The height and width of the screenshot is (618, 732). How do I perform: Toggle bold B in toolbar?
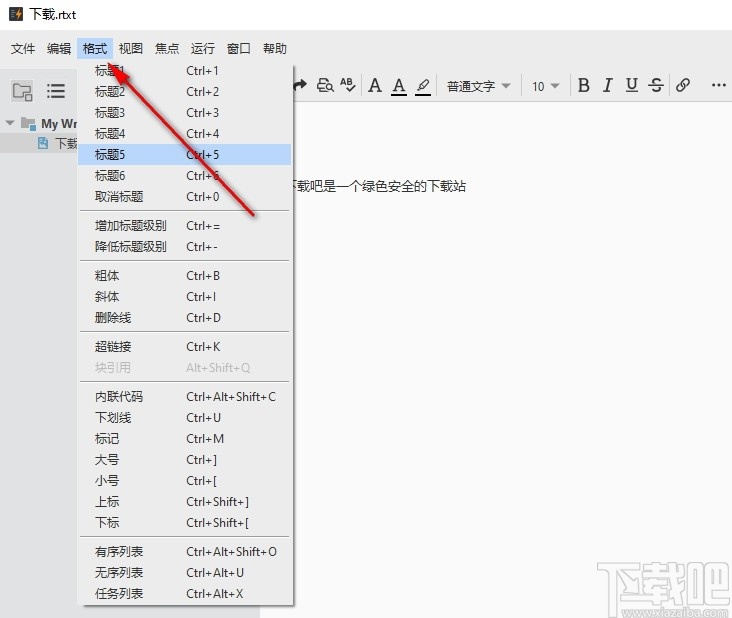pyautogui.click(x=584, y=85)
